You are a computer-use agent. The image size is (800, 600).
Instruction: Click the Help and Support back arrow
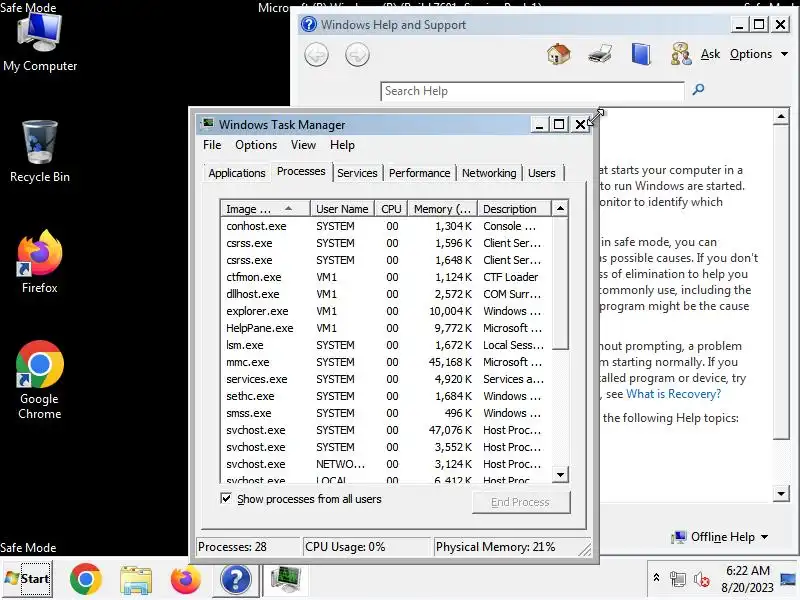316,55
